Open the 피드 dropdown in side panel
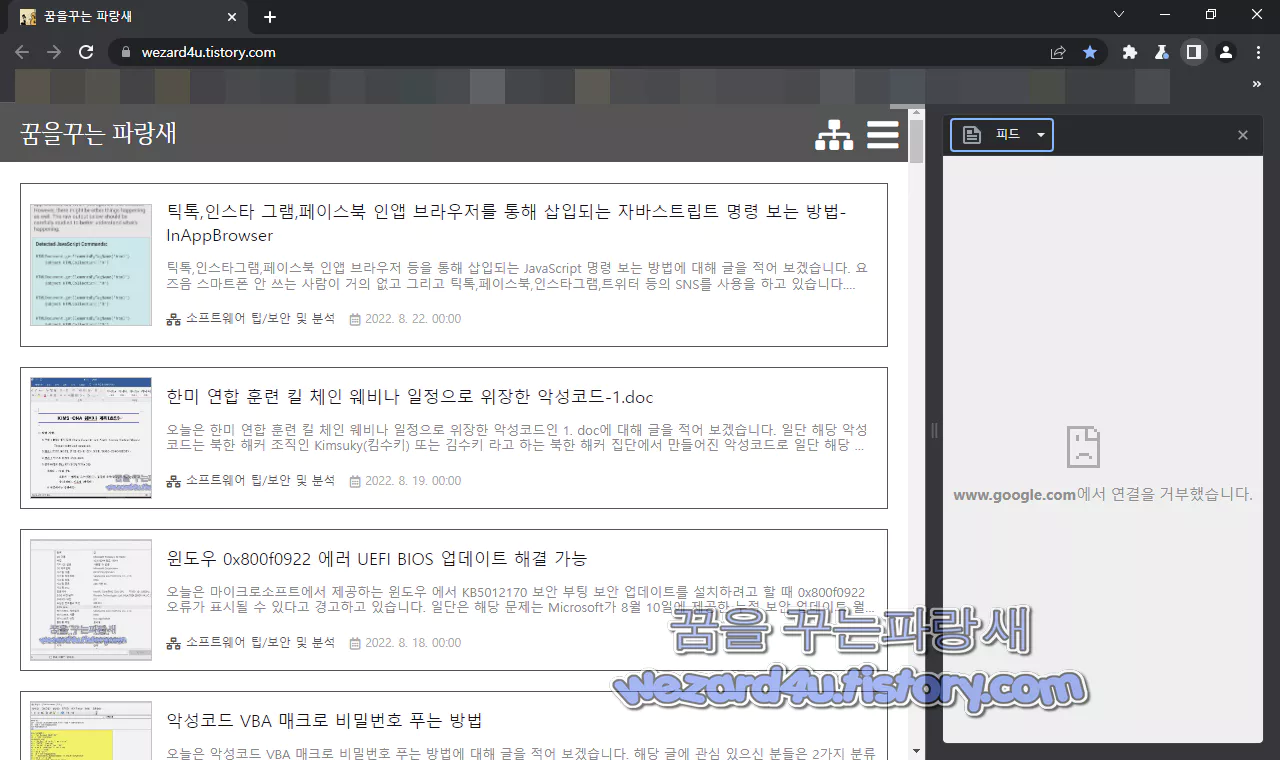 pos(1002,135)
